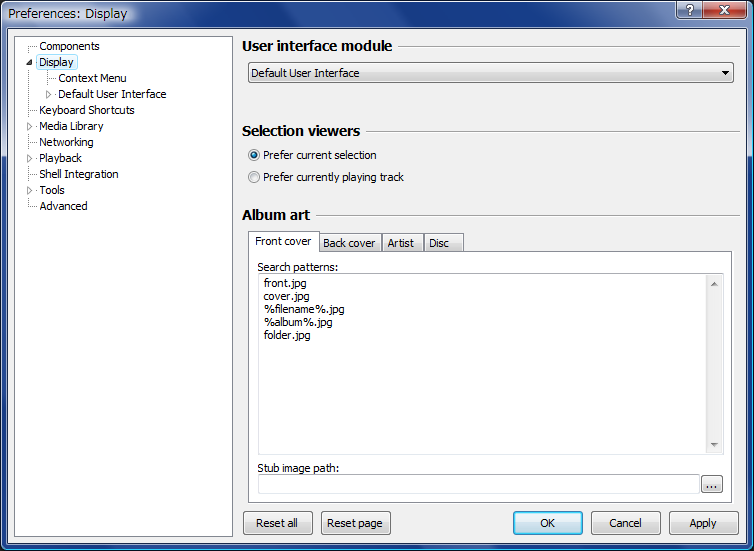754x551 pixels.
Task: Click the Stub image path field
Action: [x=478, y=484]
